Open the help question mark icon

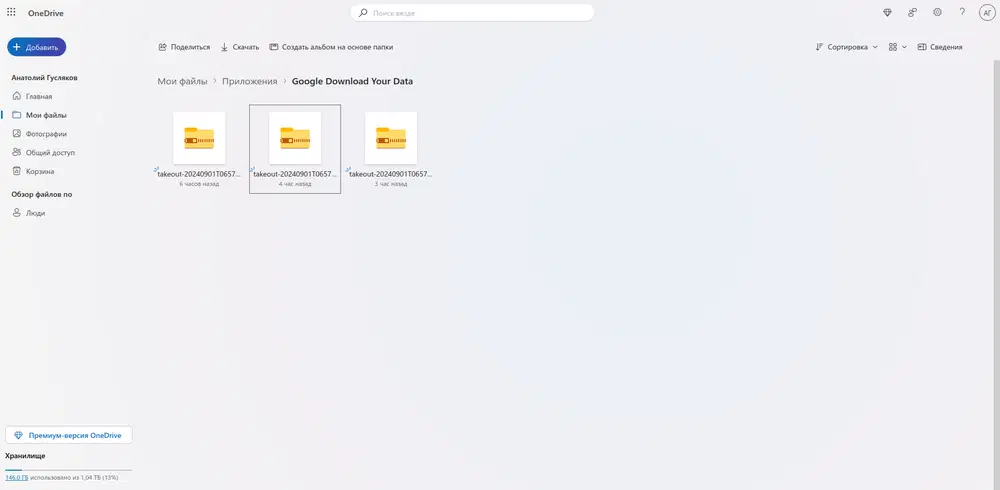click(x=962, y=12)
